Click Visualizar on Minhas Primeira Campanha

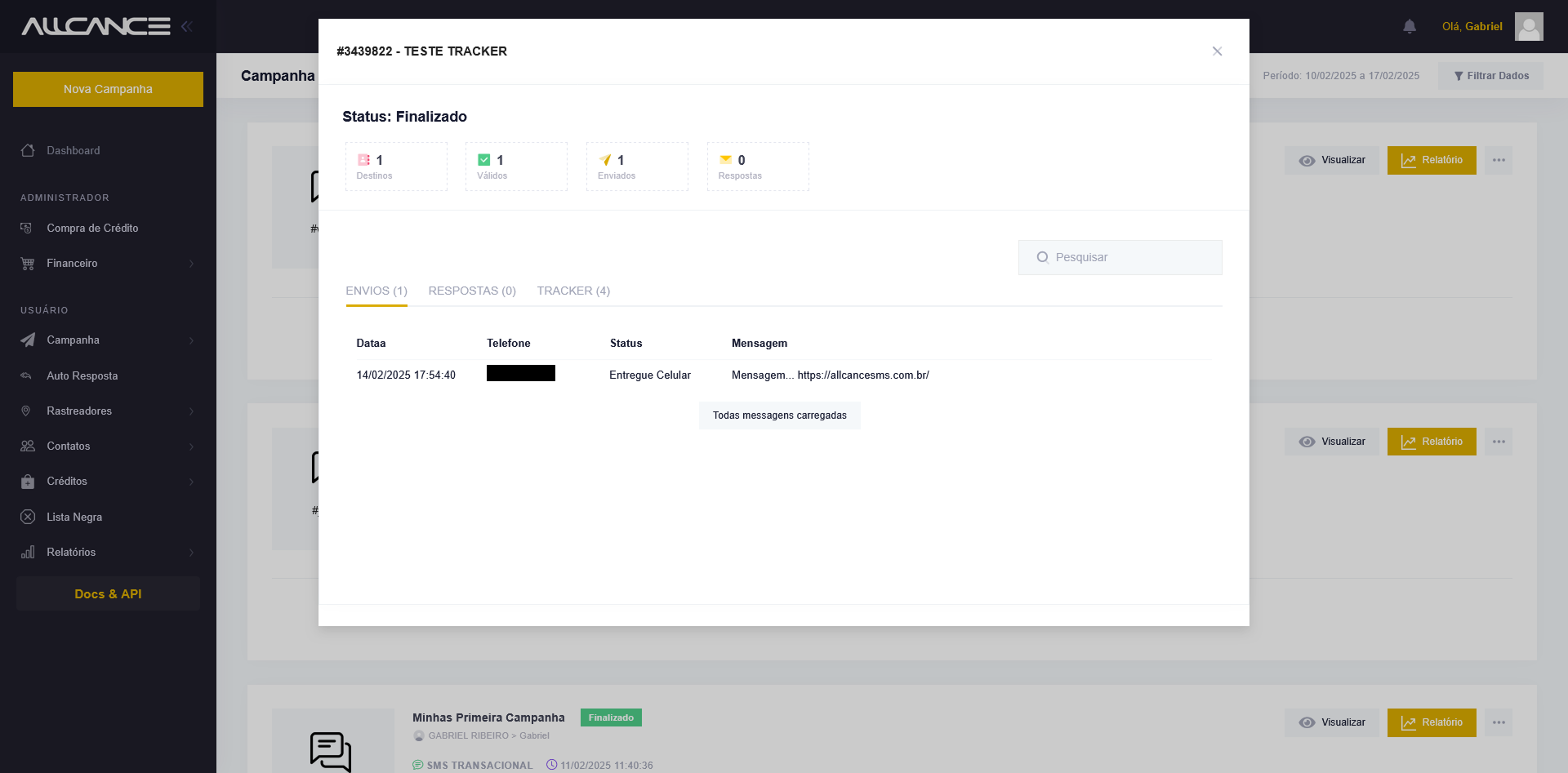[x=1332, y=722]
